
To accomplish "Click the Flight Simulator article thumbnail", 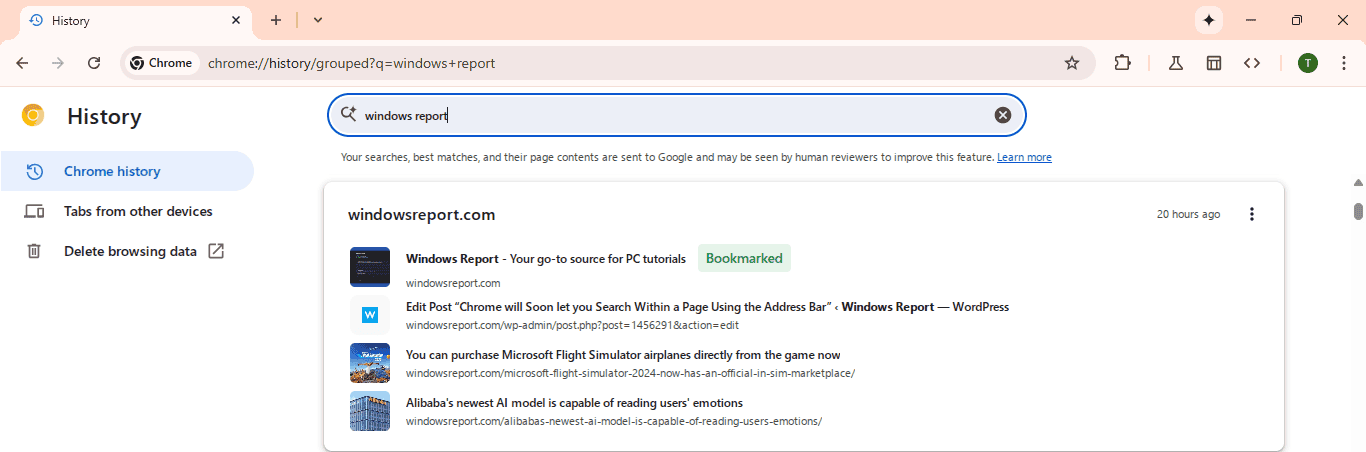I will [370, 363].
